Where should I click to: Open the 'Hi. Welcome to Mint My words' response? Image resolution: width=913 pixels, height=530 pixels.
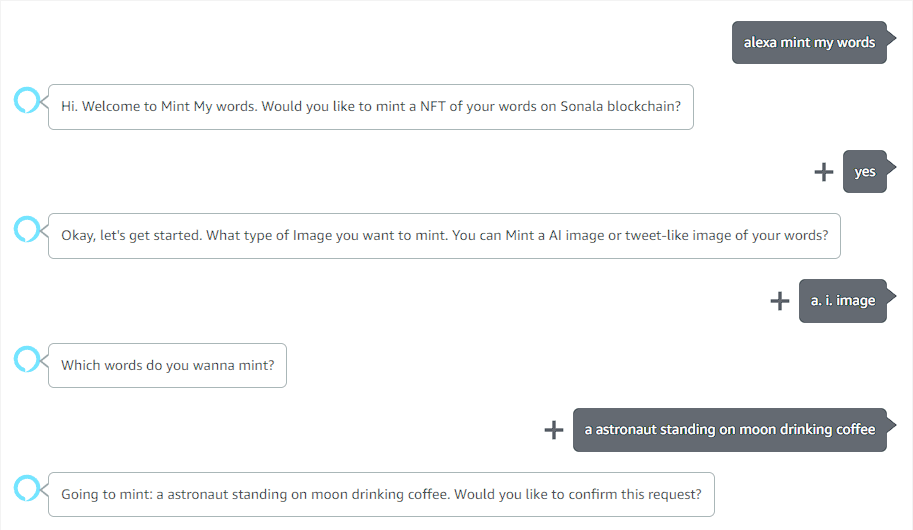click(x=371, y=107)
